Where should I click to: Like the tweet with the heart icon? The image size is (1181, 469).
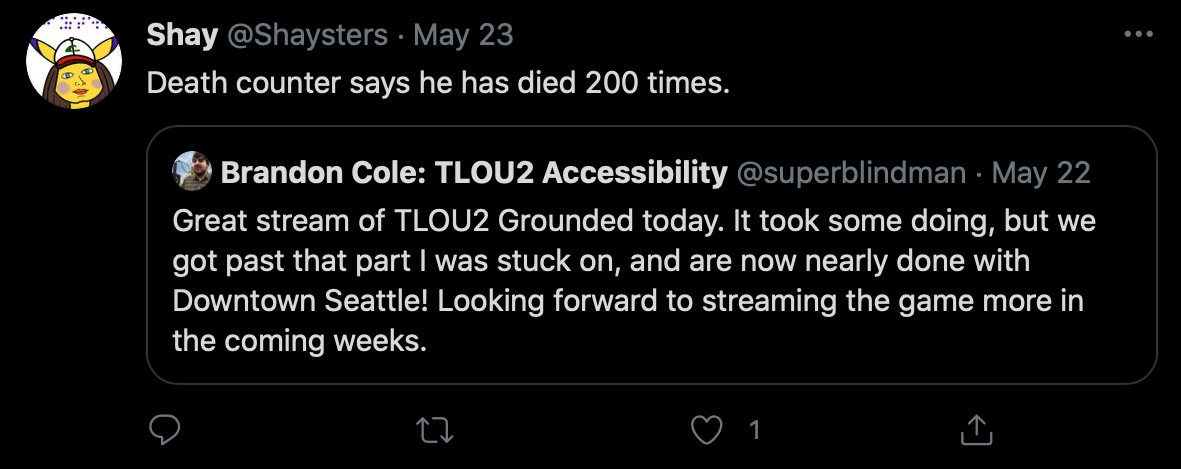(706, 430)
